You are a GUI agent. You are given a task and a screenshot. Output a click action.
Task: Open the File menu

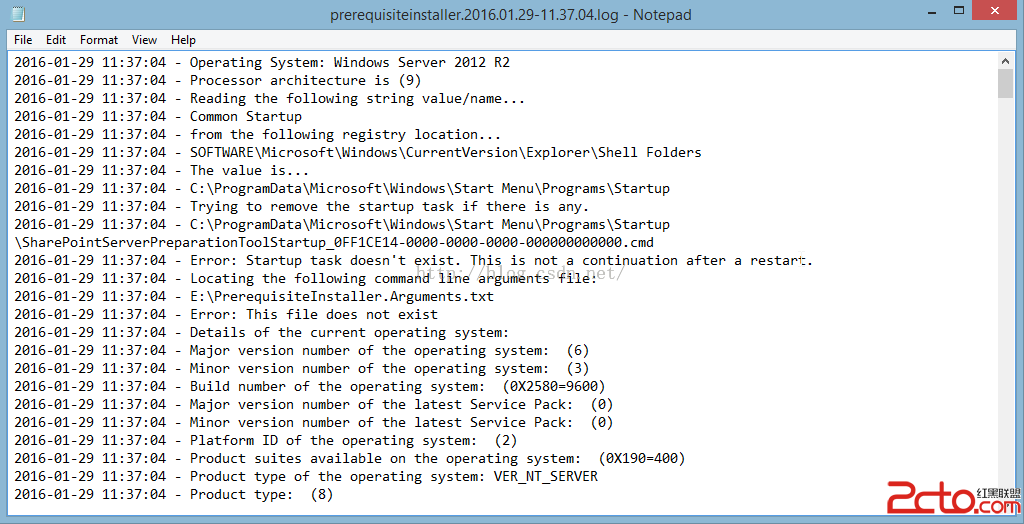[23, 40]
